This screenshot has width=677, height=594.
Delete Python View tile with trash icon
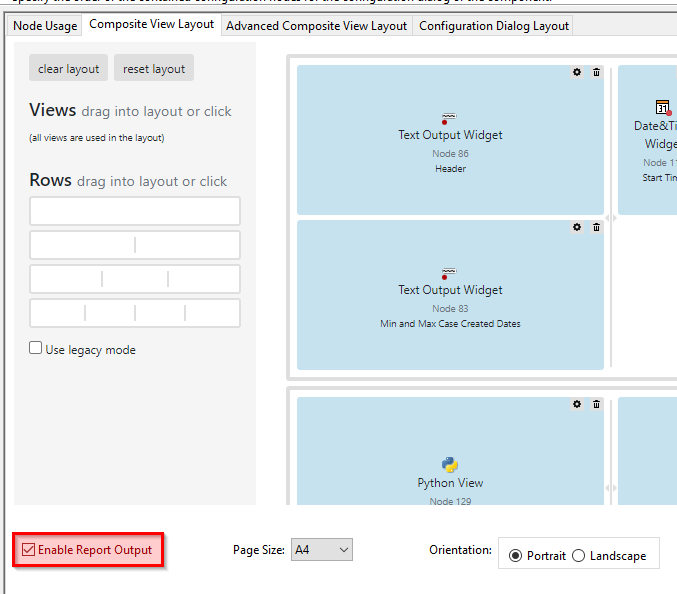(x=596, y=404)
